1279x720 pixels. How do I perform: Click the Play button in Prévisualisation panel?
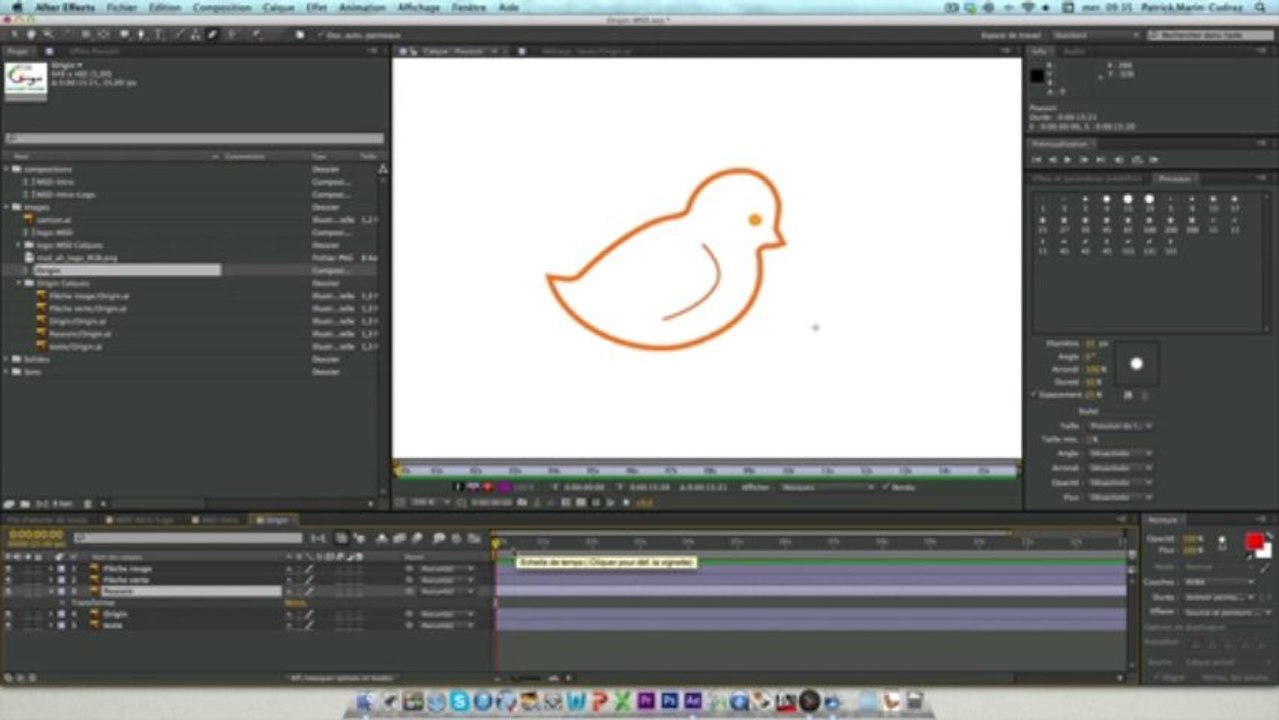click(x=1068, y=159)
